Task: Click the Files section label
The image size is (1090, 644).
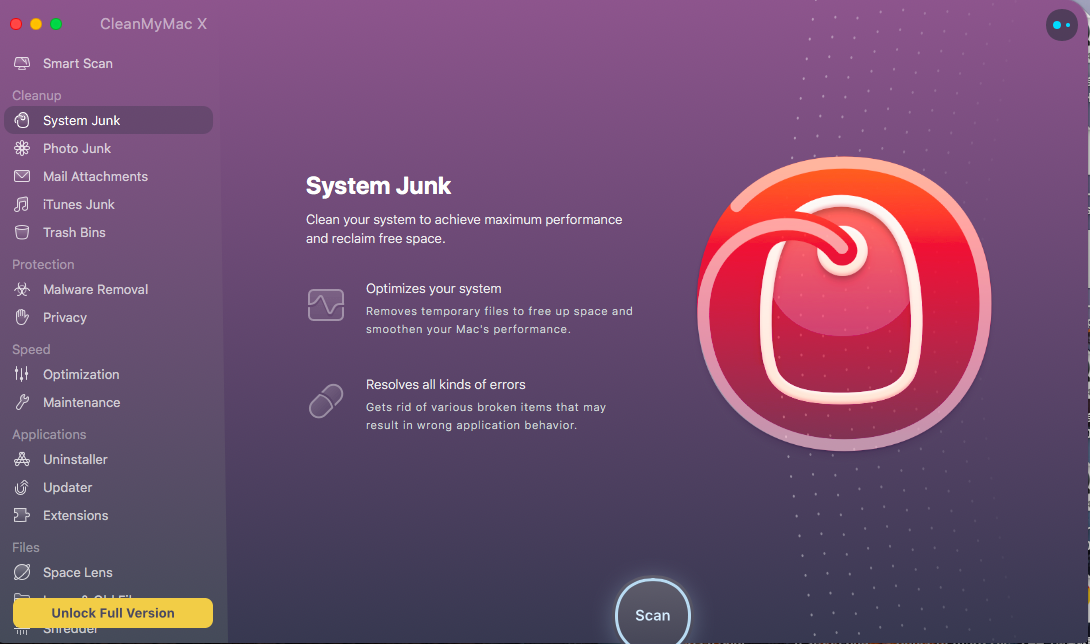Action: click(x=26, y=547)
